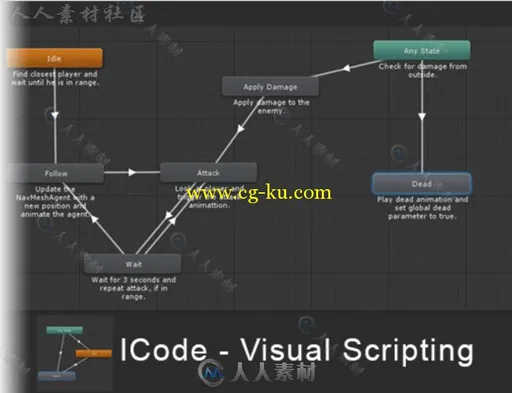Select the Wait state node
The width and height of the screenshot is (512, 393).
133,264
